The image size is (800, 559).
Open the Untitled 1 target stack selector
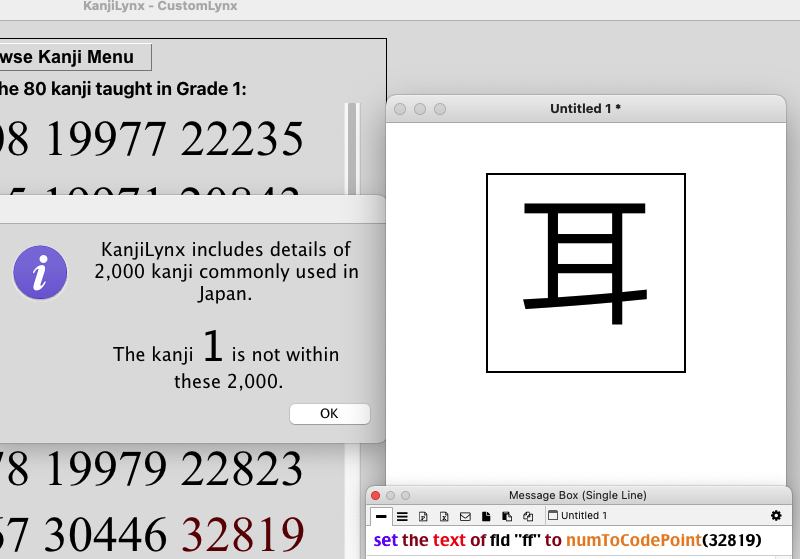pyautogui.click(x=578, y=516)
